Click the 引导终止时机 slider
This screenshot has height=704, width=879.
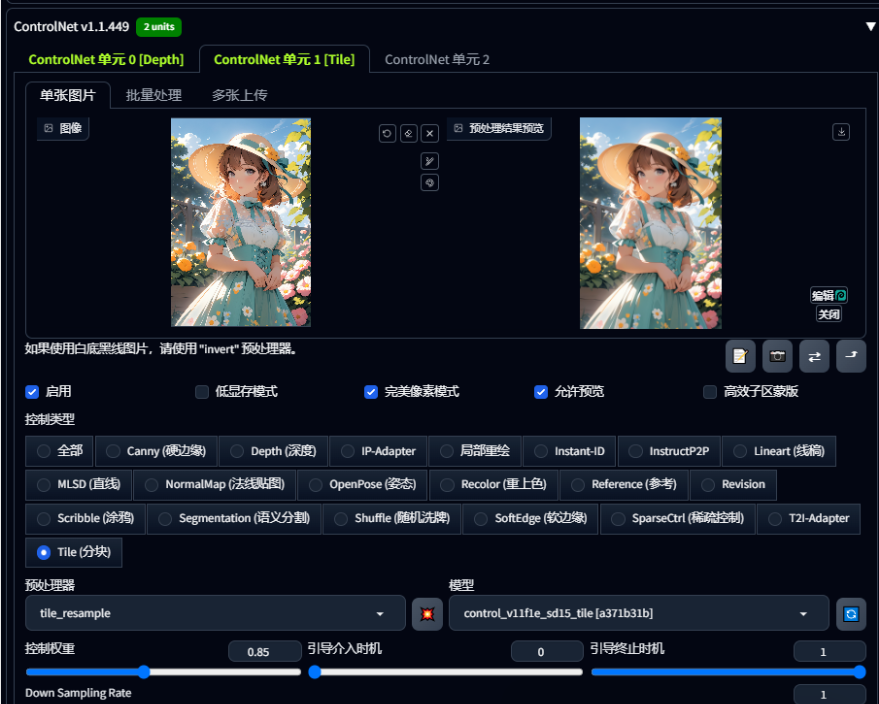coord(729,672)
